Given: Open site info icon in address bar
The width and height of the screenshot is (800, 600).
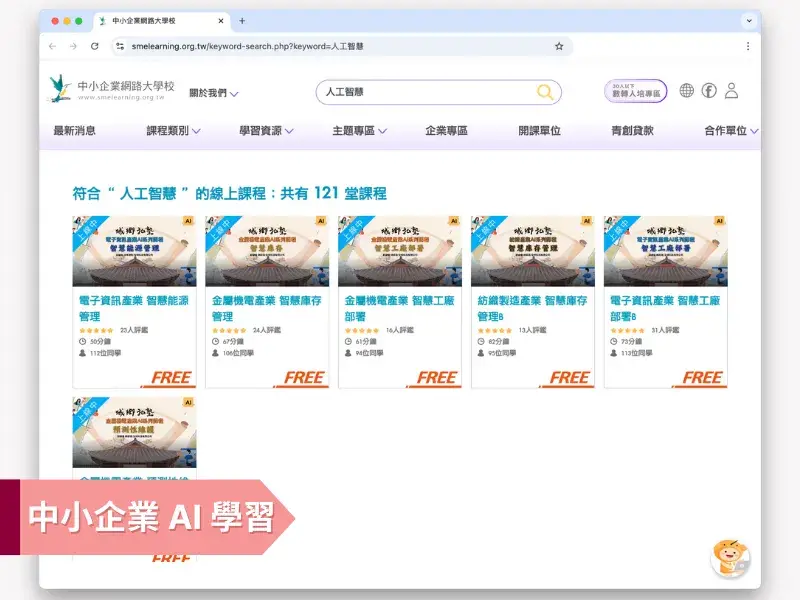Looking at the screenshot, I should (x=120, y=46).
